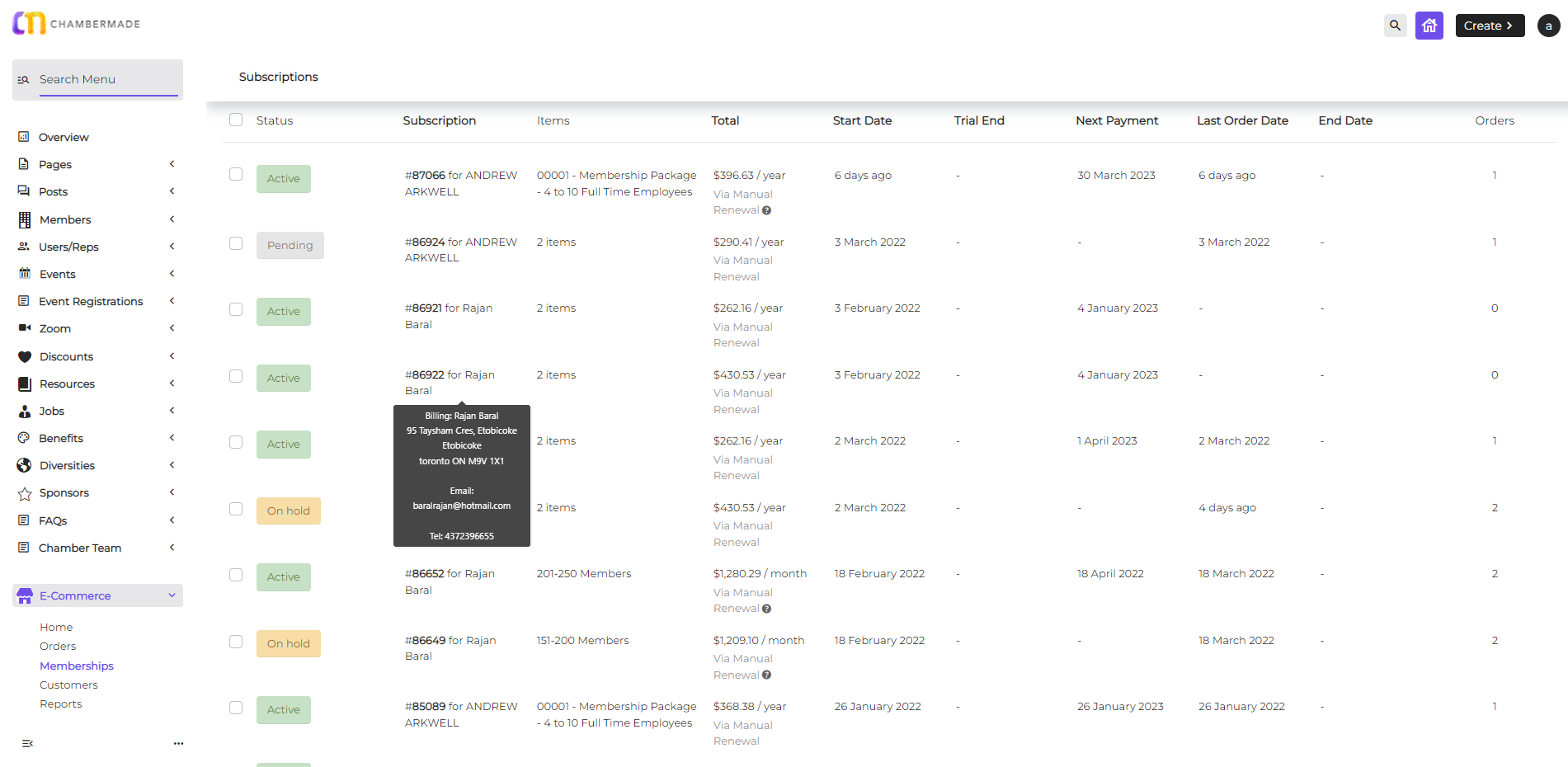Click the help icon beside #87066 Renewal
Image resolution: width=1568 pixels, height=767 pixels.
click(x=766, y=210)
